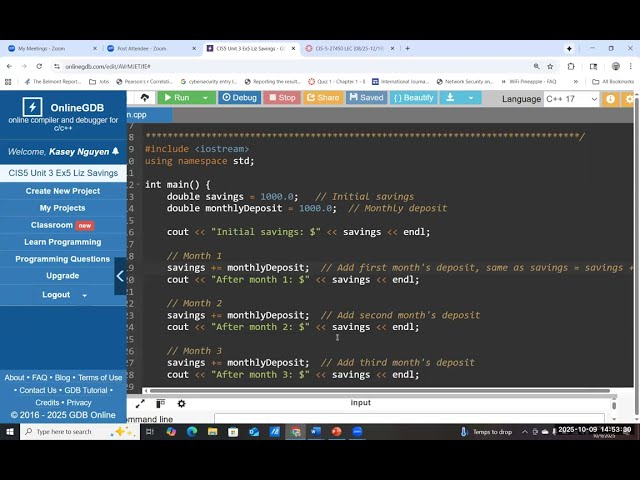Open Windows Start menu
Image resolution: width=640 pixels, height=480 pixels.
point(10,432)
